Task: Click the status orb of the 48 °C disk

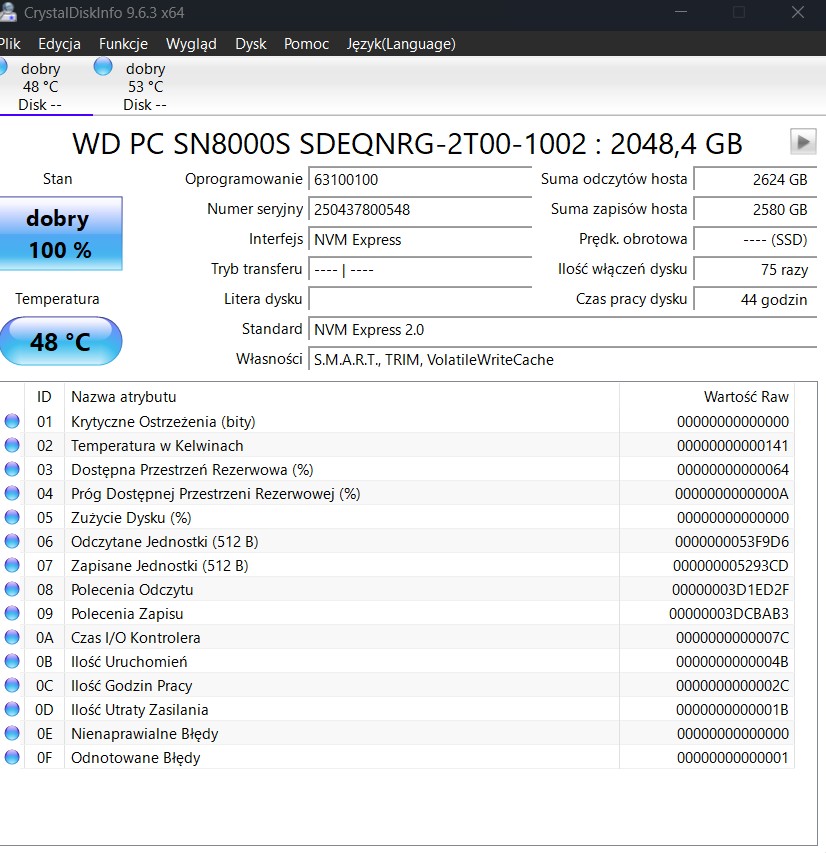Action: click(3, 67)
